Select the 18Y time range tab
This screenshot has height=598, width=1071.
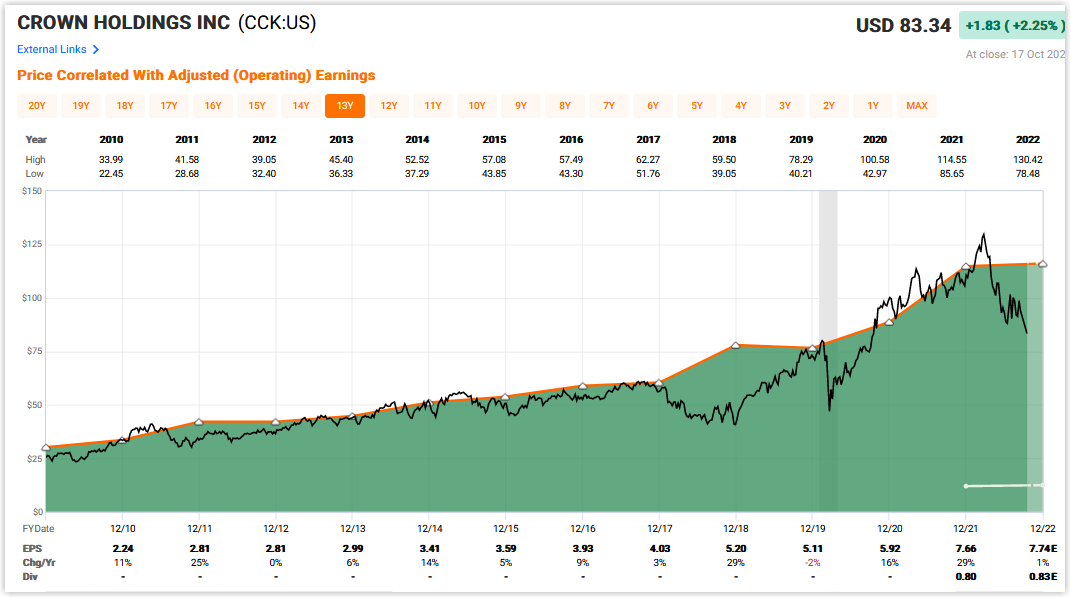click(x=125, y=106)
